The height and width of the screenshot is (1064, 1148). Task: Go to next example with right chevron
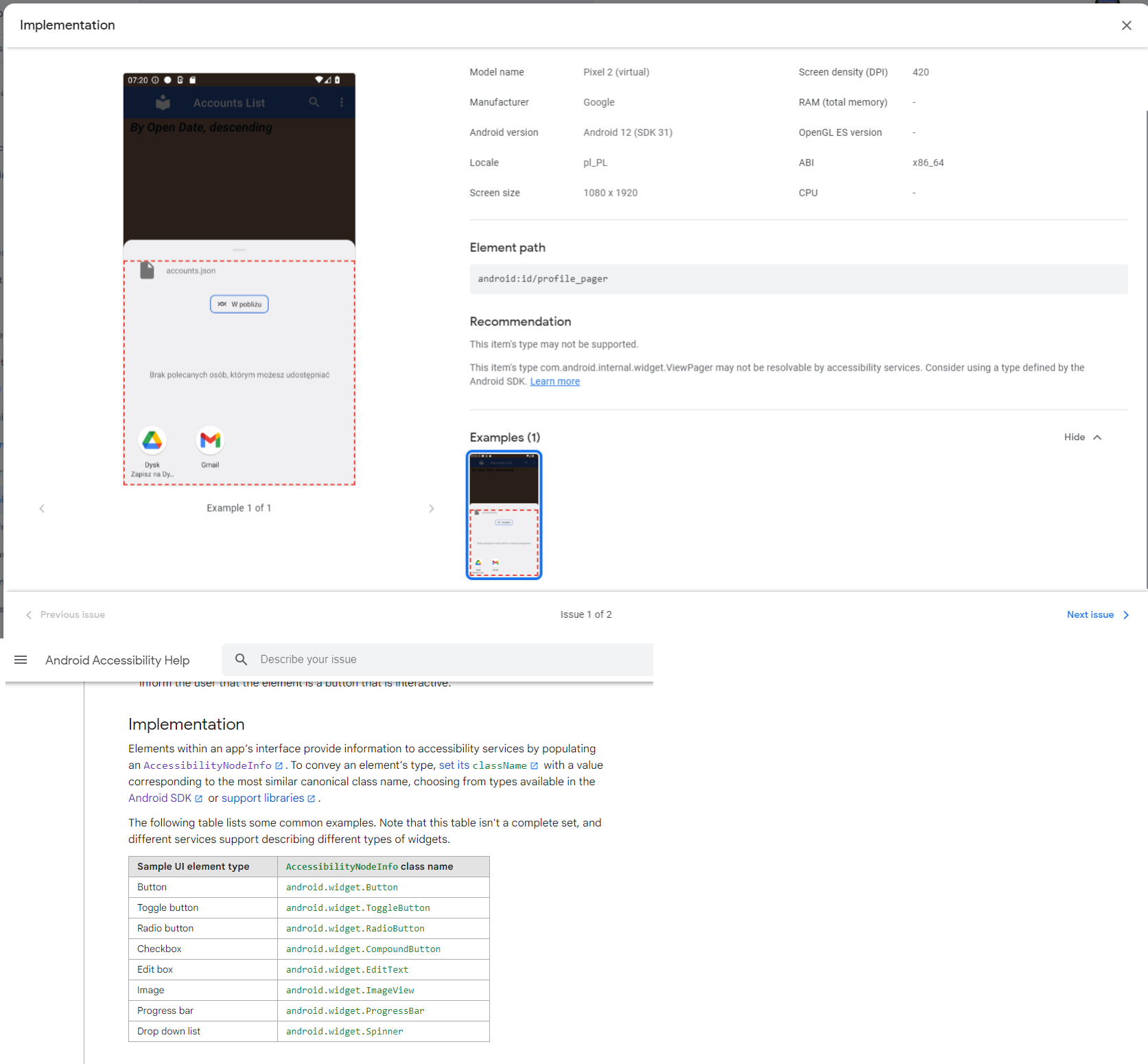(431, 509)
